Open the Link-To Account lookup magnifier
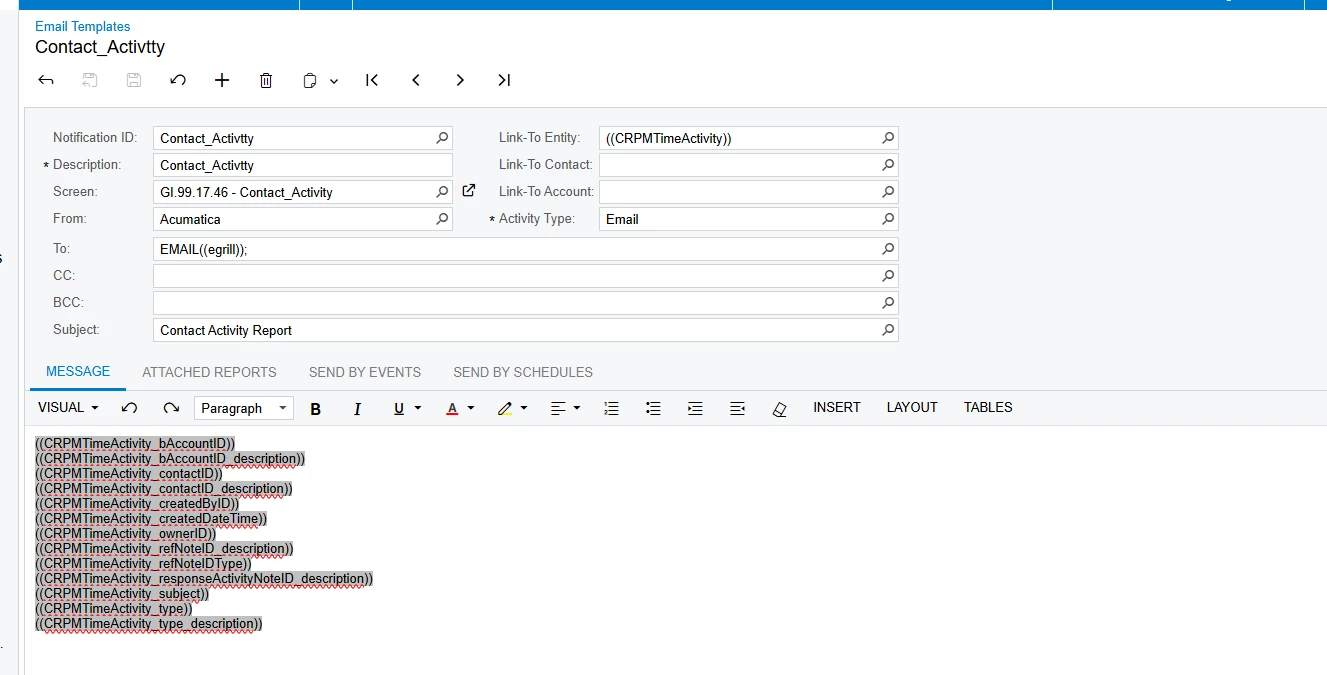The width and height of the screenshot is (1327, 675). pos(888,191)
